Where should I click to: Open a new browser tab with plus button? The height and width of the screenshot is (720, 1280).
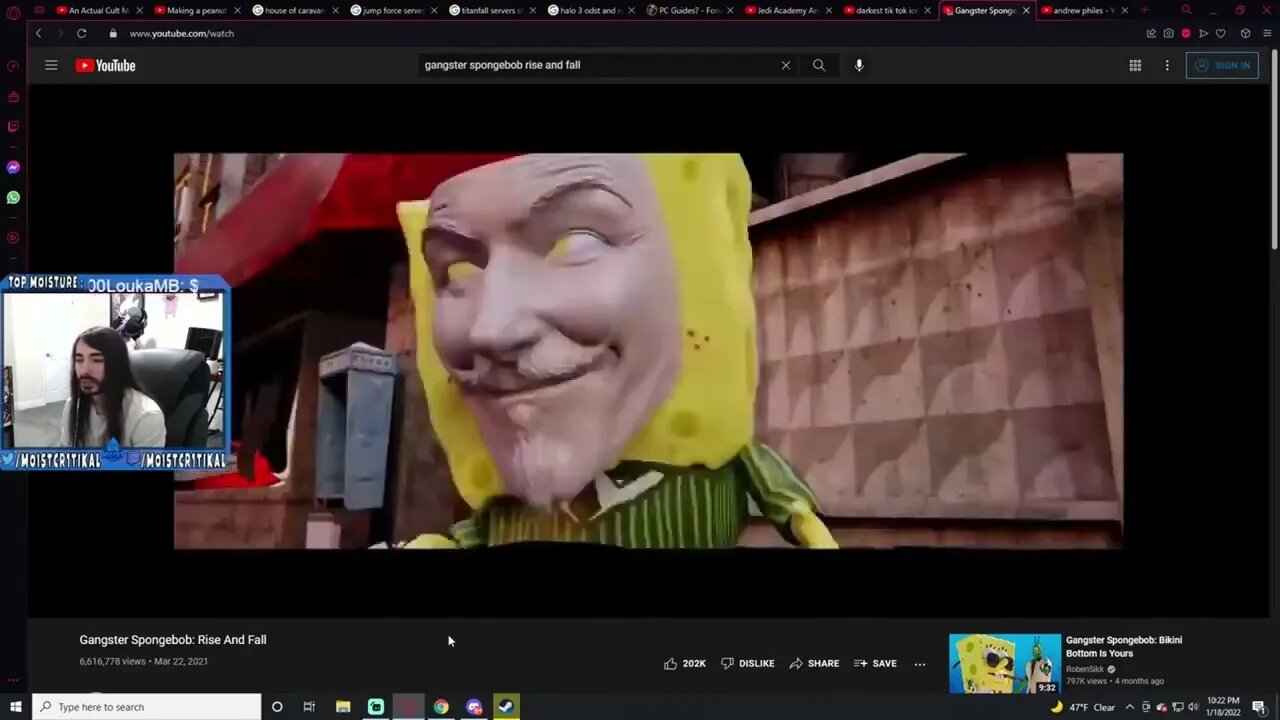point(1144,10)
